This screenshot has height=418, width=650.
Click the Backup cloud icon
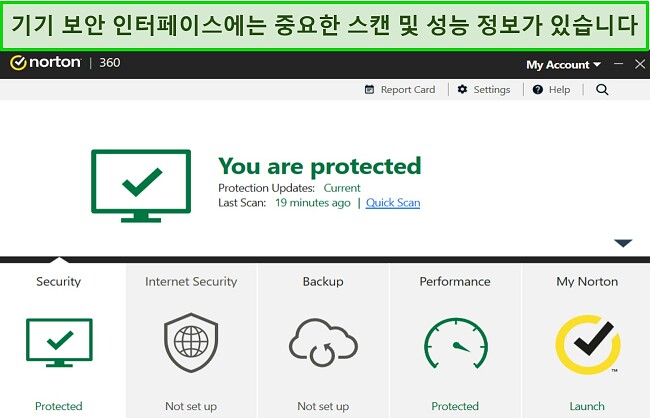(323, 343)
